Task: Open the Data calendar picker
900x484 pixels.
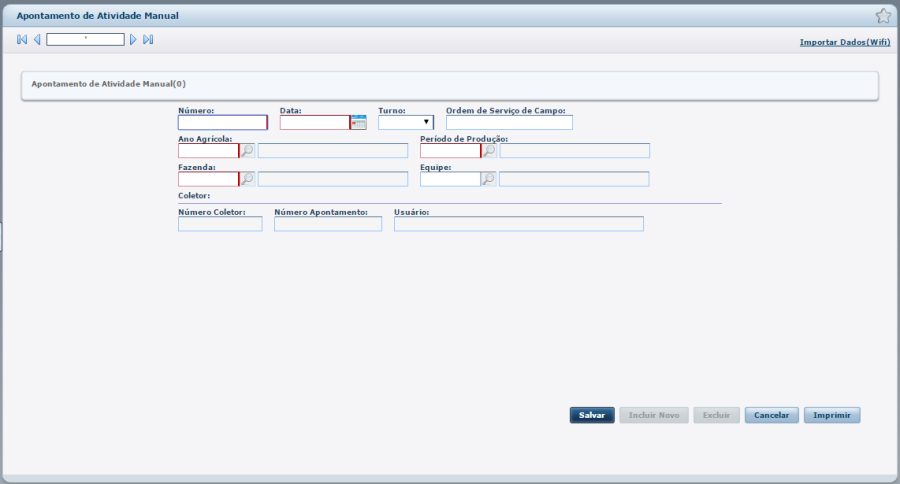Action: pos(359,122)
